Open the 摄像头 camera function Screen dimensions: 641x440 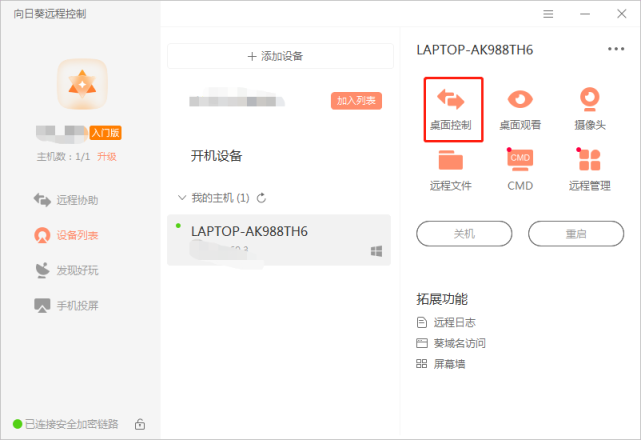coord(589,109)
